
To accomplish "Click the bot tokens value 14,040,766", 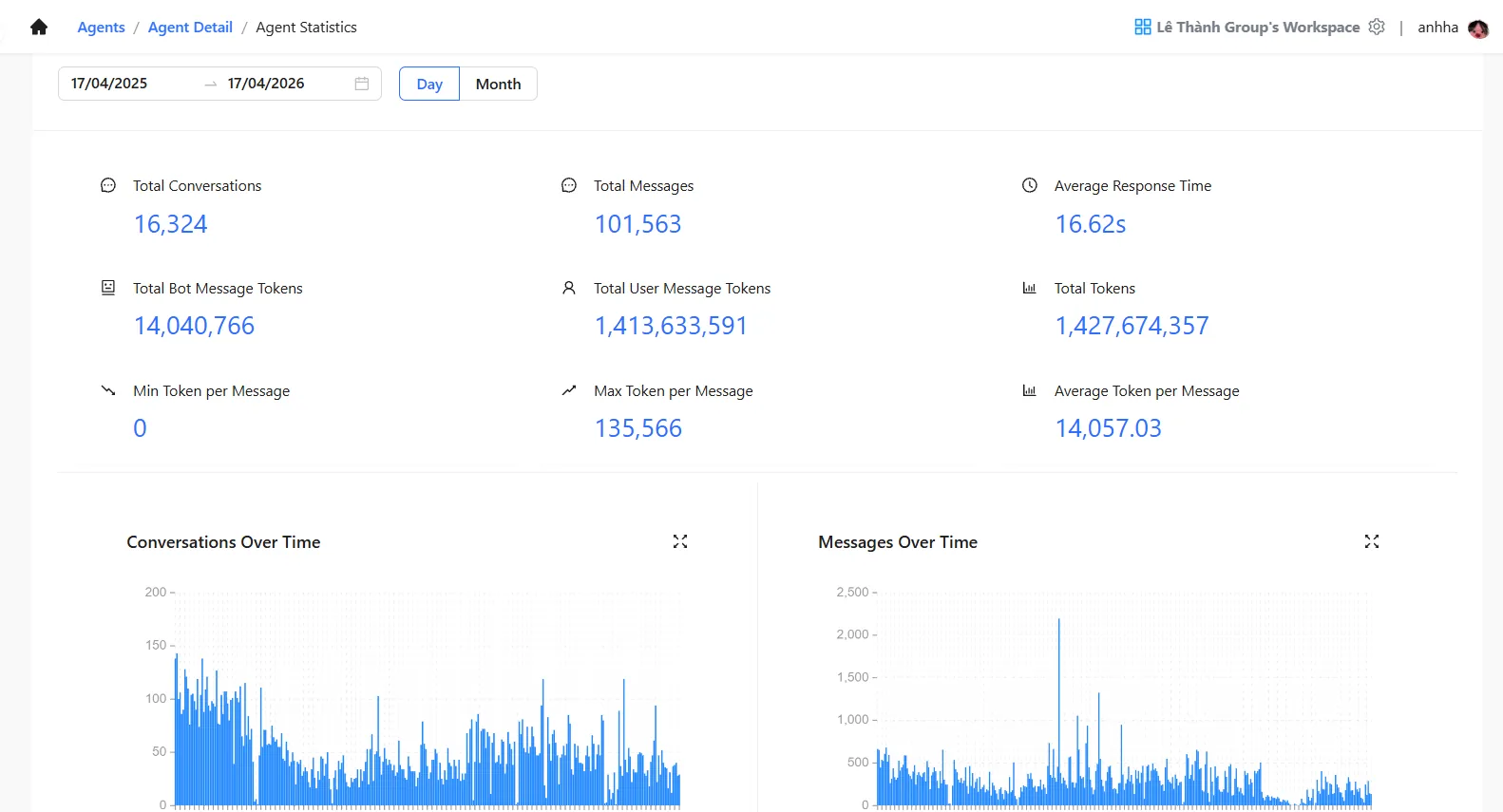I will (194, 326).
